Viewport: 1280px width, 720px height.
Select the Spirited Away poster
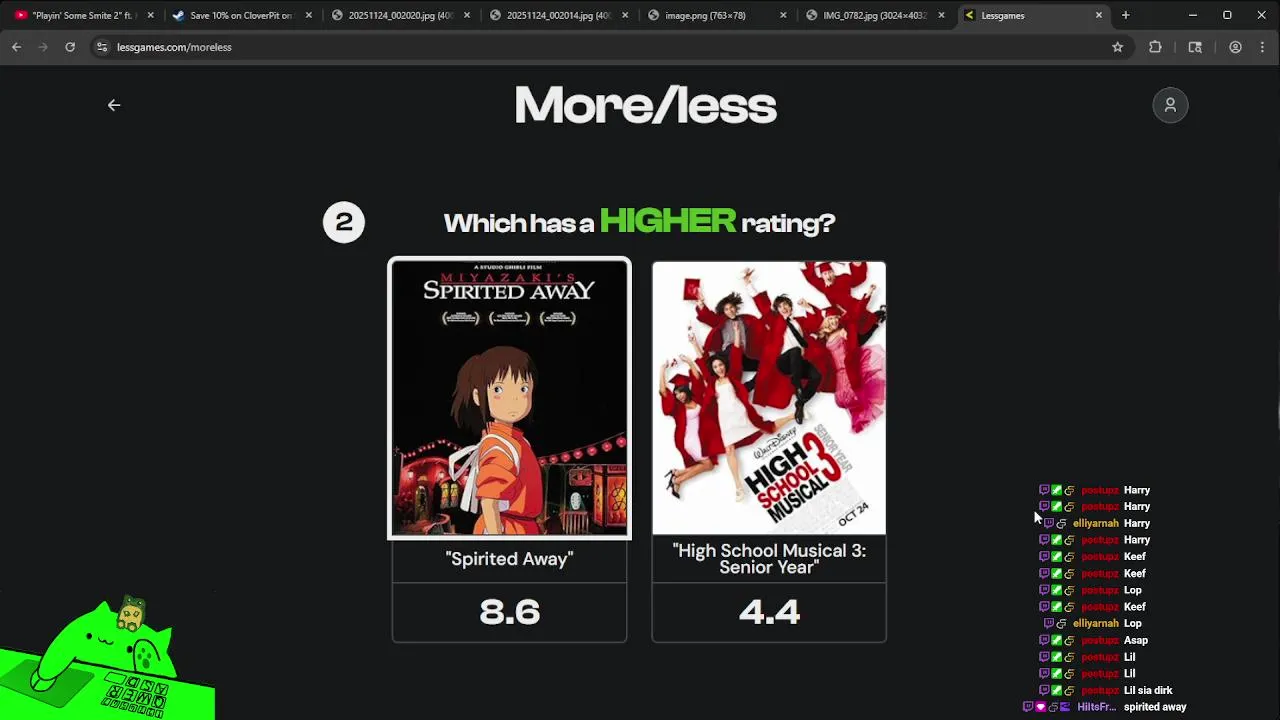tap(509, 398)
